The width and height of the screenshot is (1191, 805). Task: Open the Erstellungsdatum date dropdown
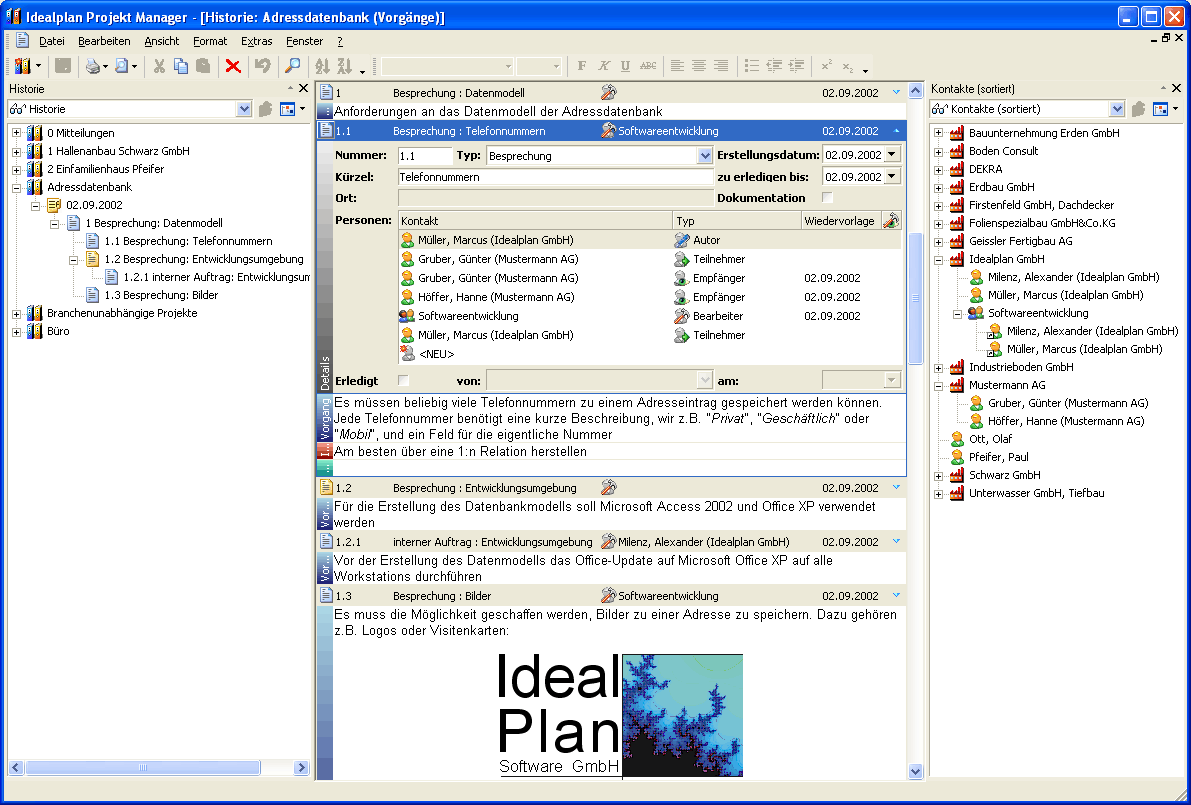point(892,155)
